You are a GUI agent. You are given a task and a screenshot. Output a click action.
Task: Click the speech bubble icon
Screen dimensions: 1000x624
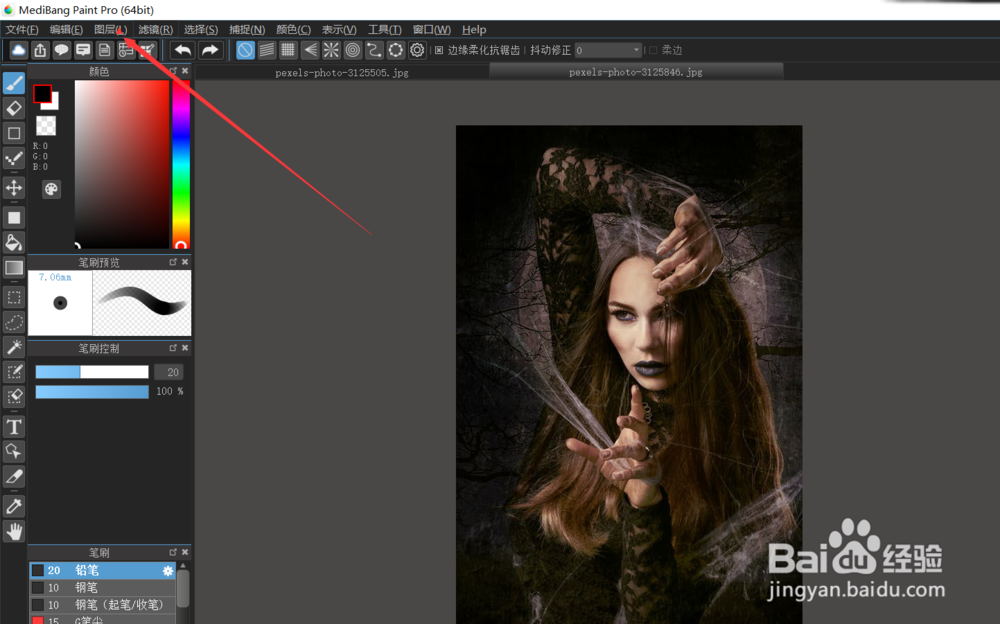click(x=62, y=50)
